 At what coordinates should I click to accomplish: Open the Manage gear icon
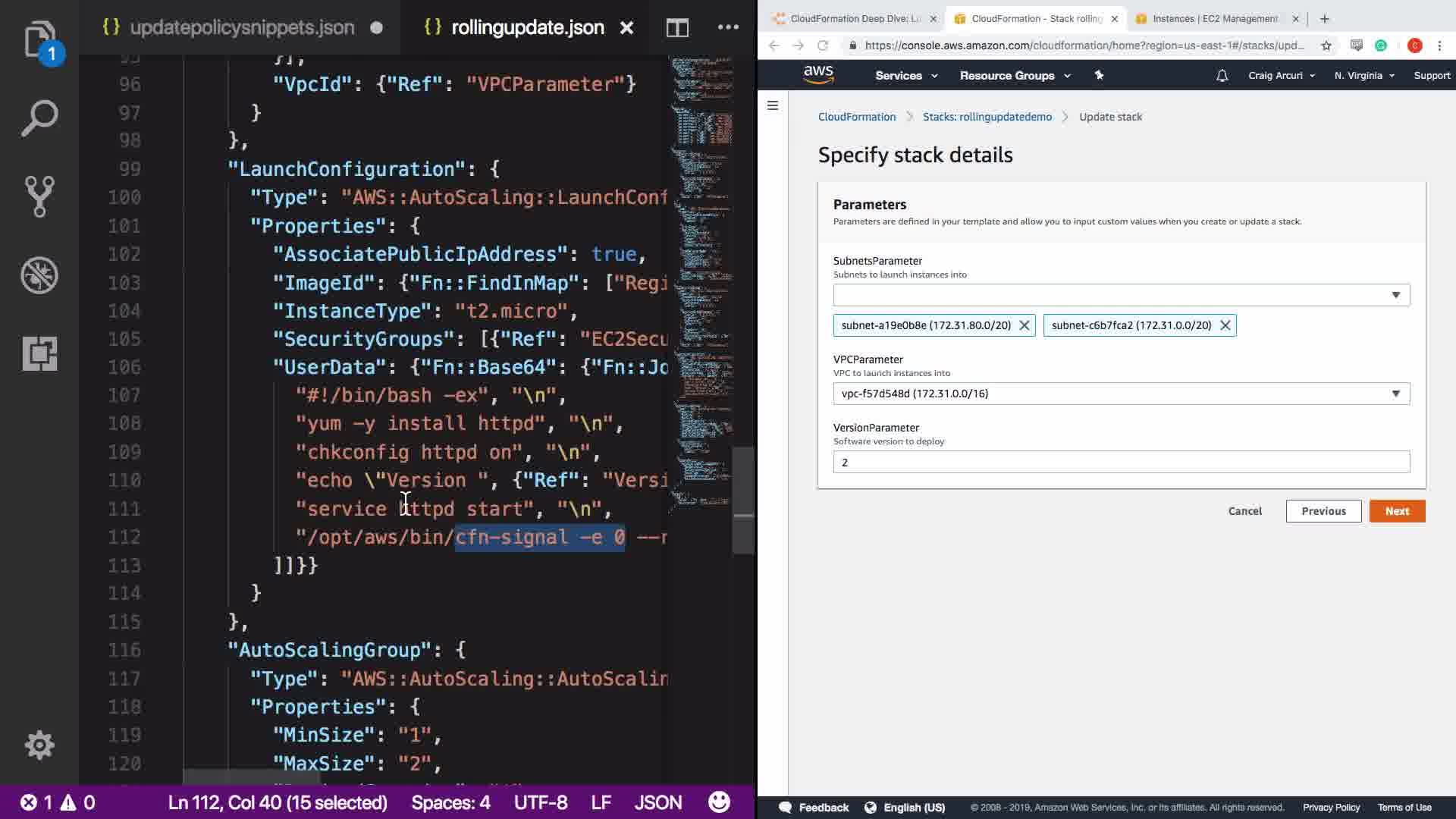pyautogui.click(x=39, y=745)
